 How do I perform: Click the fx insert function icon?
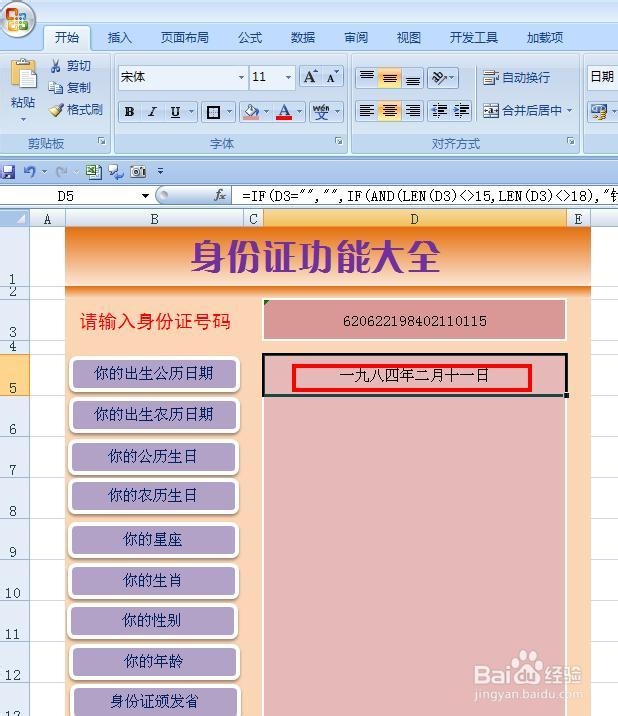220,196
